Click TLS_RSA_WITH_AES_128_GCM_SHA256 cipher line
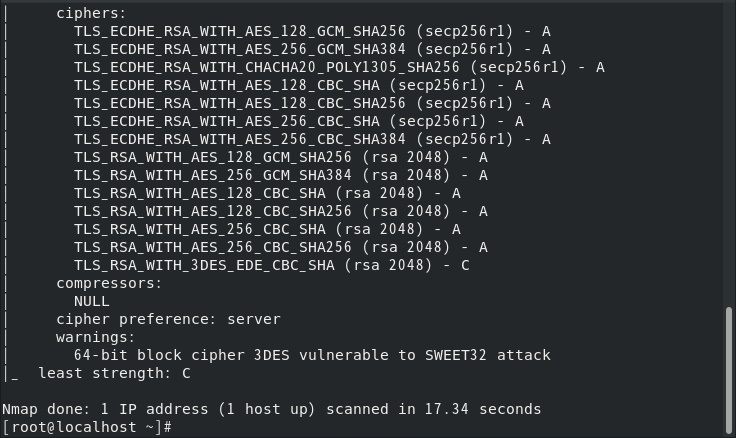The width and height of the screenshot is (736, 438). click(x=281, y=157)
